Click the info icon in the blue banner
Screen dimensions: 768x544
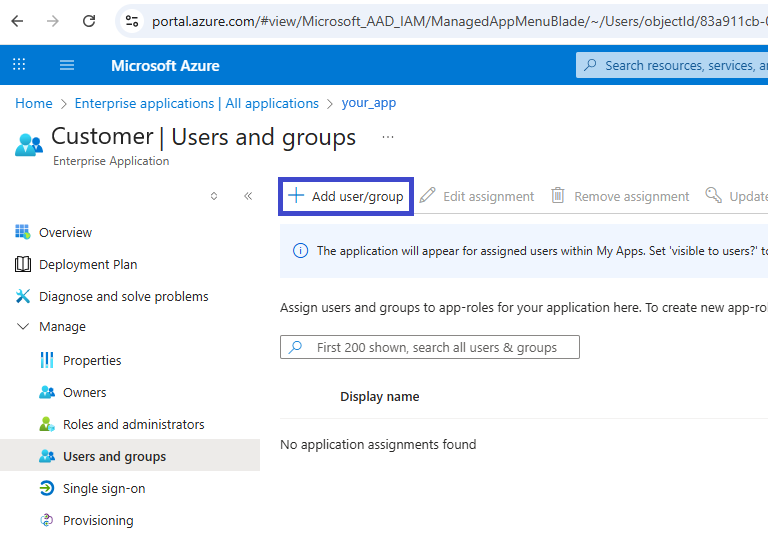[x=300, y=251]
